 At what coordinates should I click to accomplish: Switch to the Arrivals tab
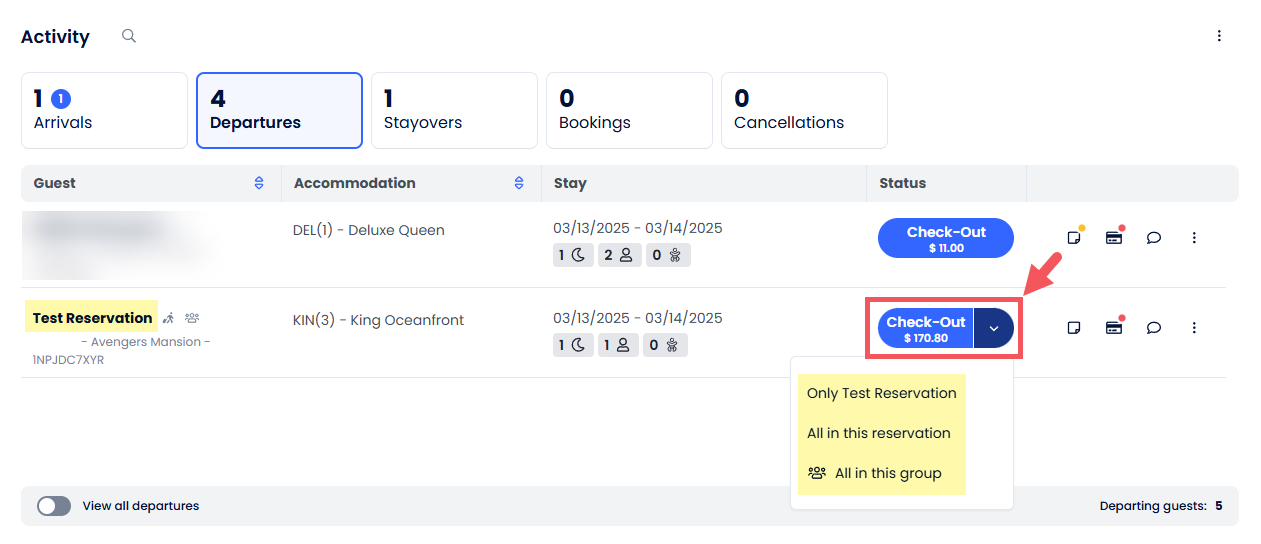(x=104, y=110)
